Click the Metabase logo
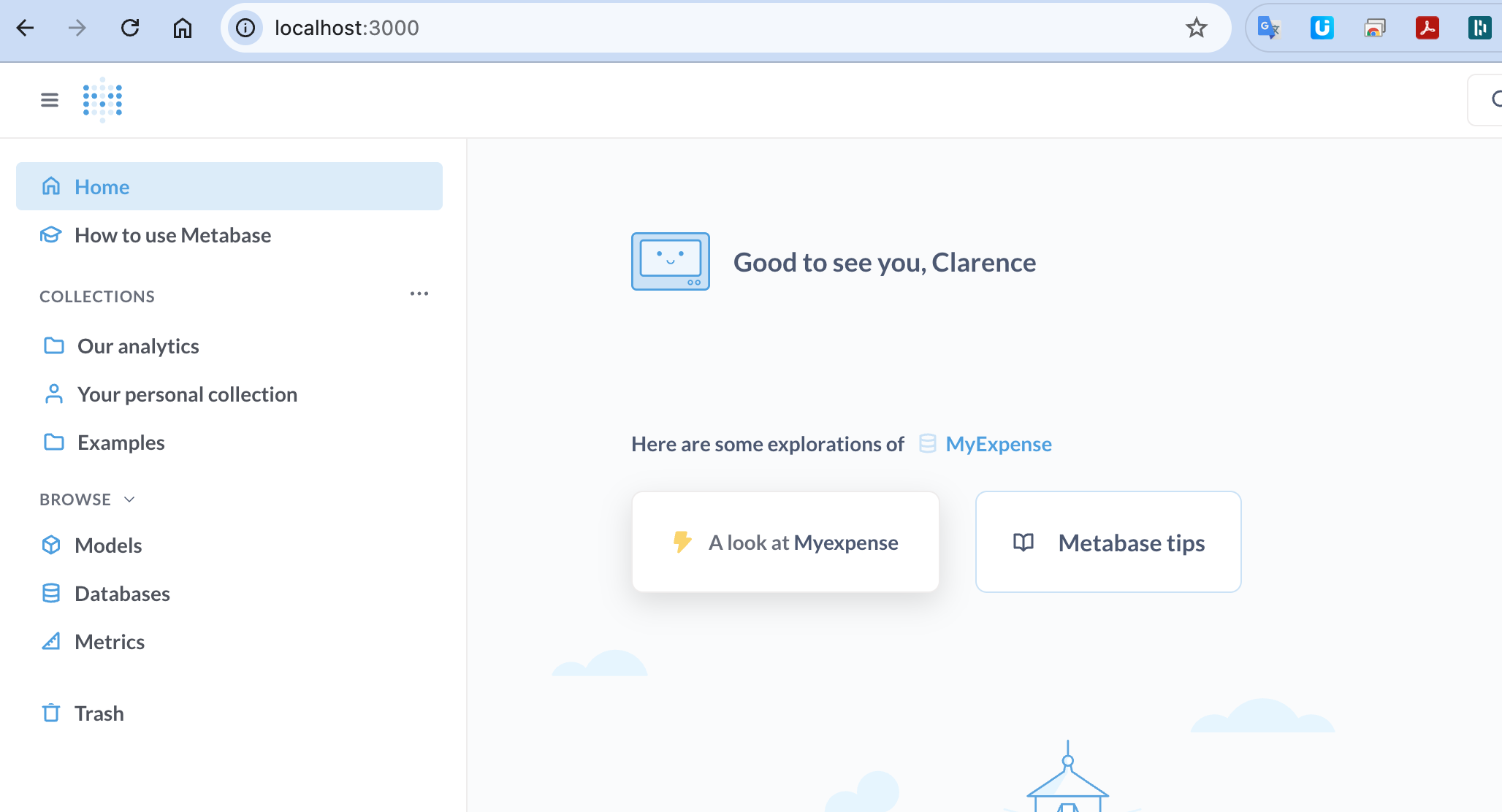Viewport: 1502px width, 812px height. coord(102,100)
